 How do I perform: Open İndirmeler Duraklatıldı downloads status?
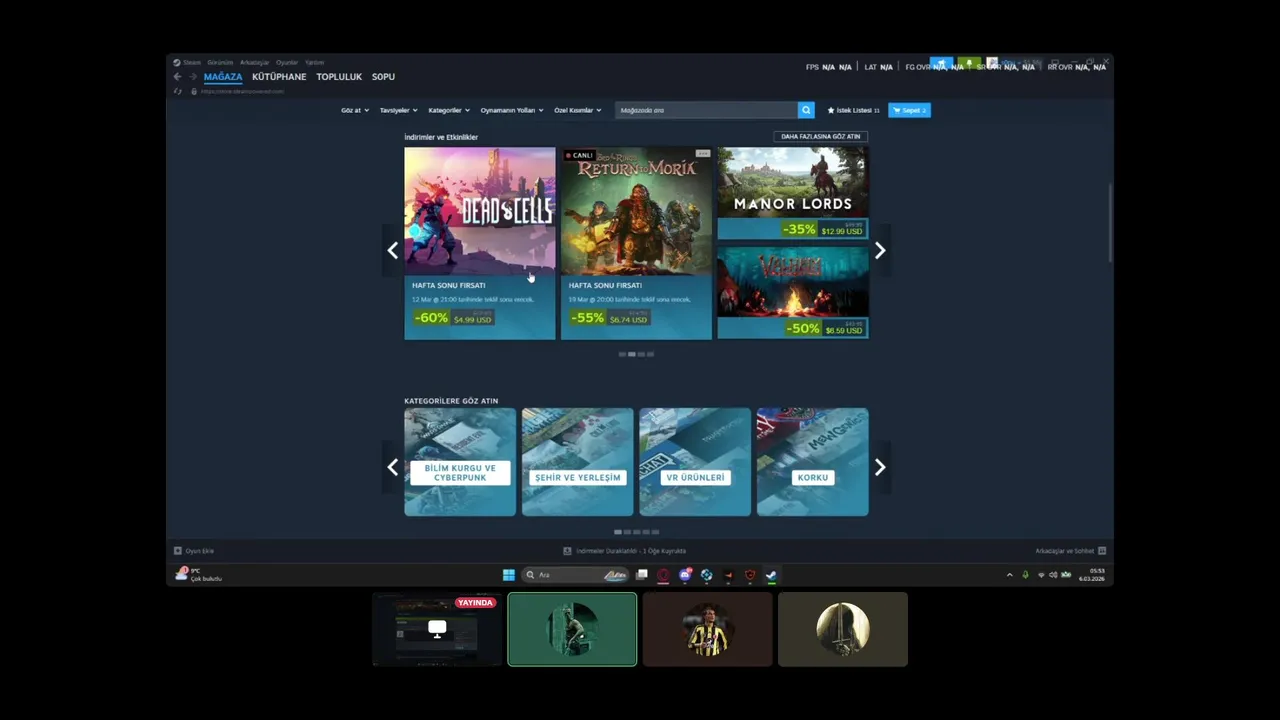point(625,551)
